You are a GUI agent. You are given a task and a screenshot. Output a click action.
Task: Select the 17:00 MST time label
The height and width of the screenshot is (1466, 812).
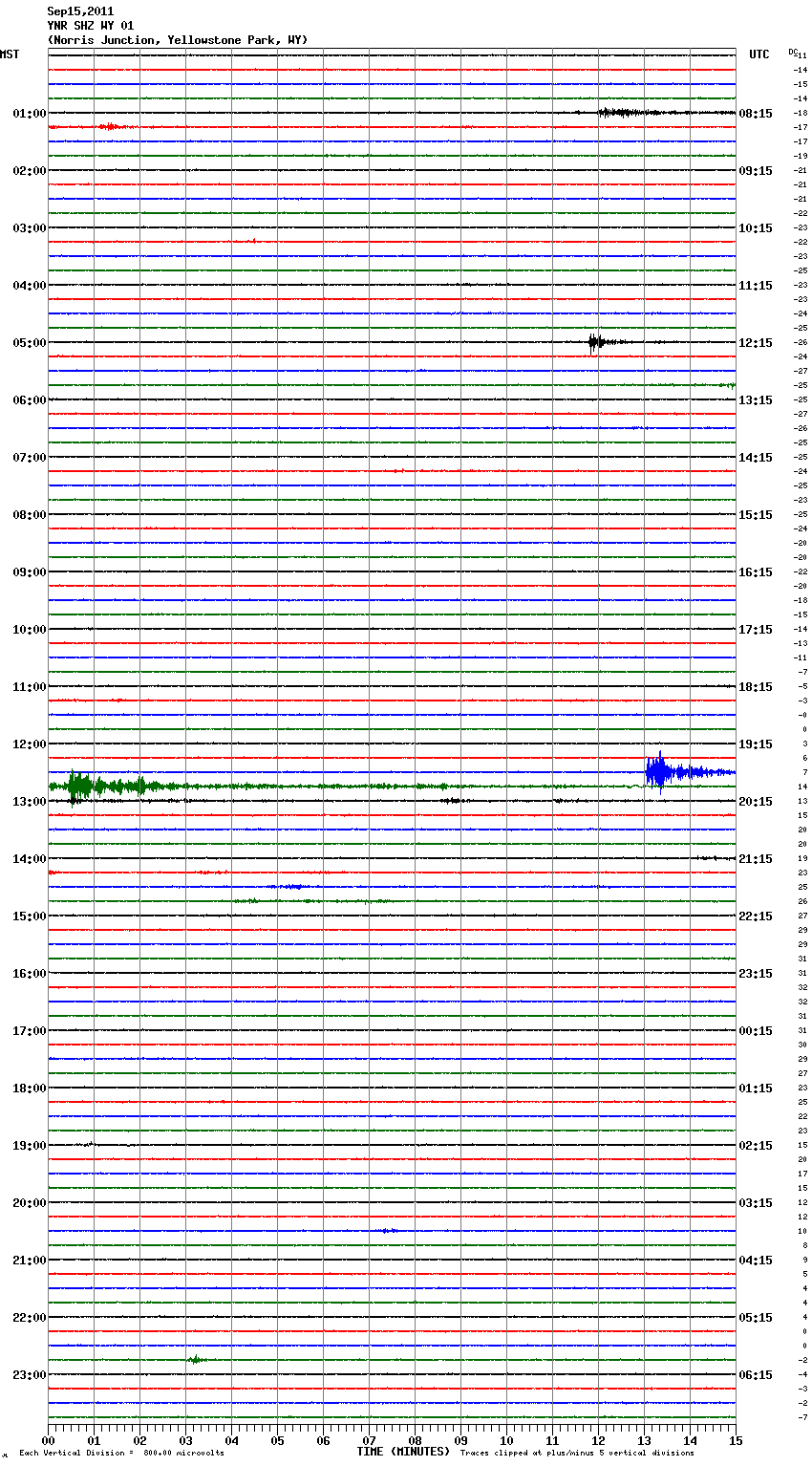tap(30, 1031)
